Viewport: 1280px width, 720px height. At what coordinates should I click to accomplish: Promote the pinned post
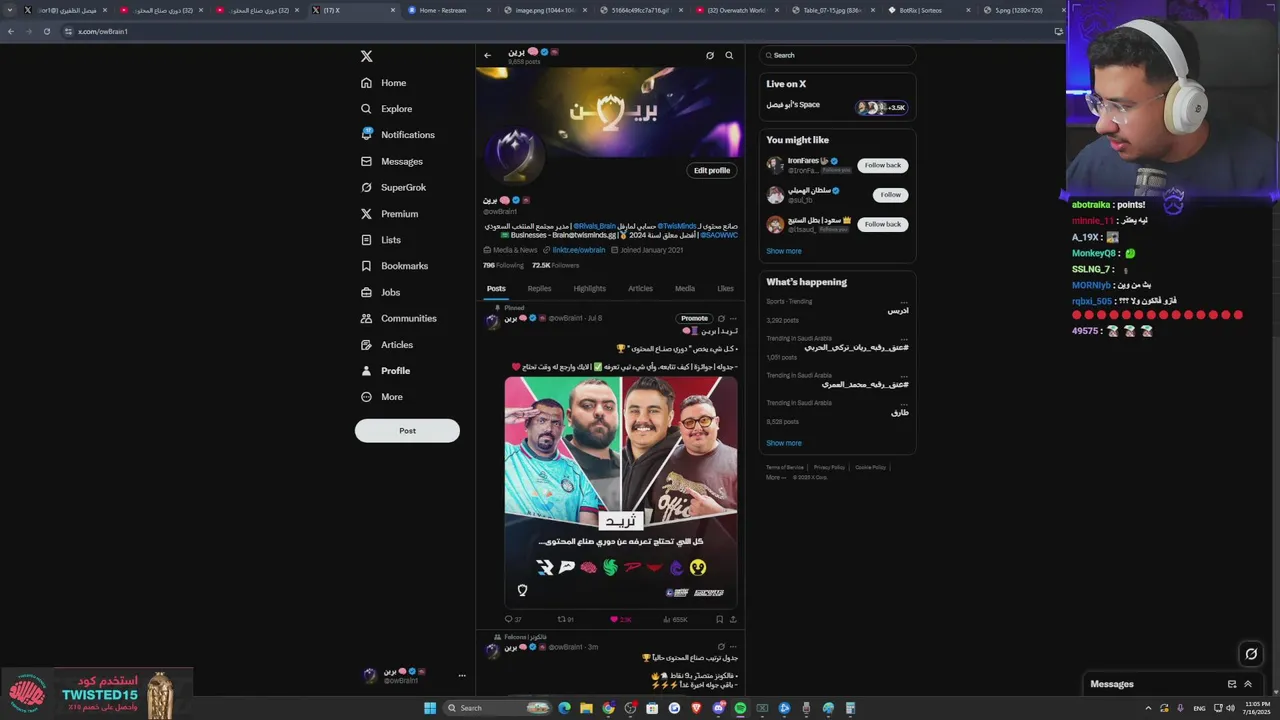point(694,319)
